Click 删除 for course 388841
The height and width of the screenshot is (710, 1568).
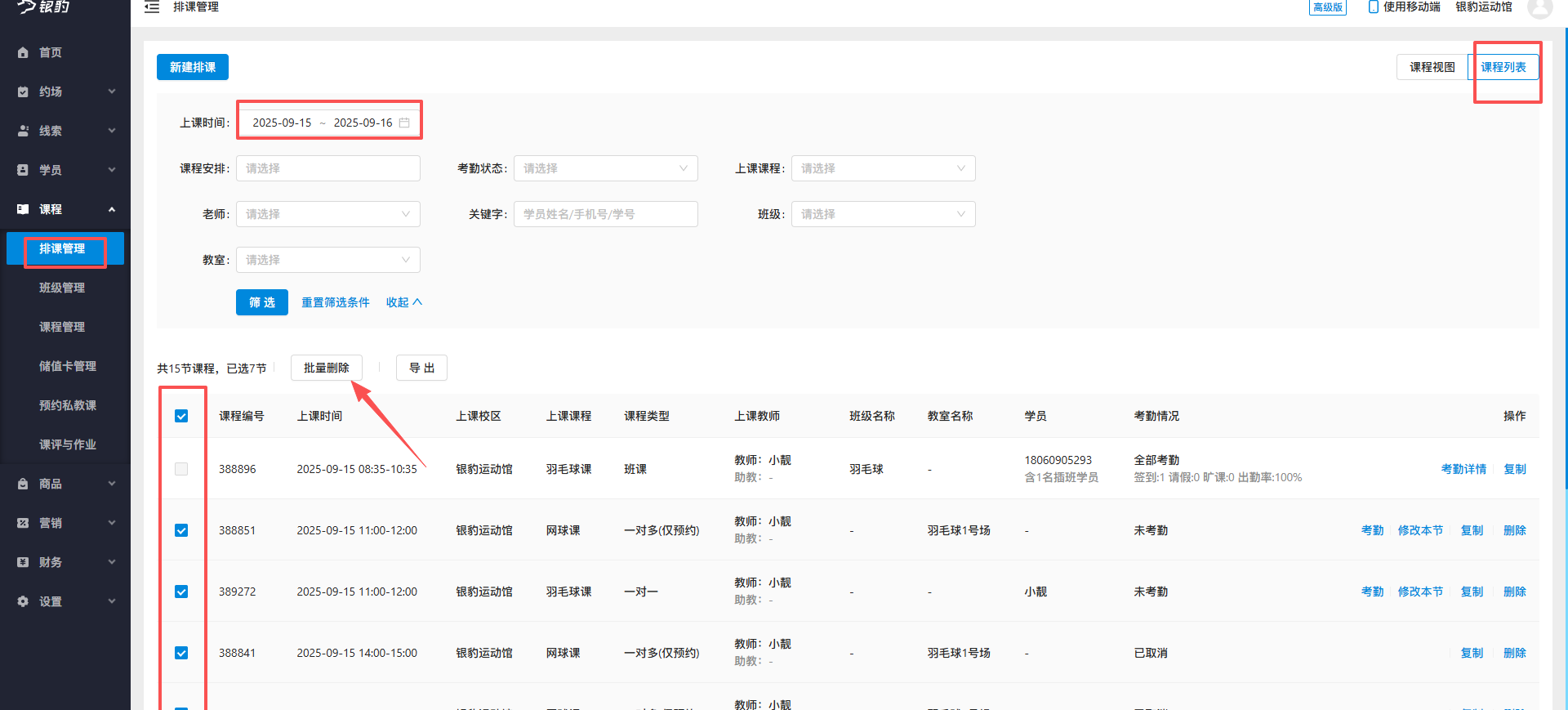click(x=1515, y=653)
